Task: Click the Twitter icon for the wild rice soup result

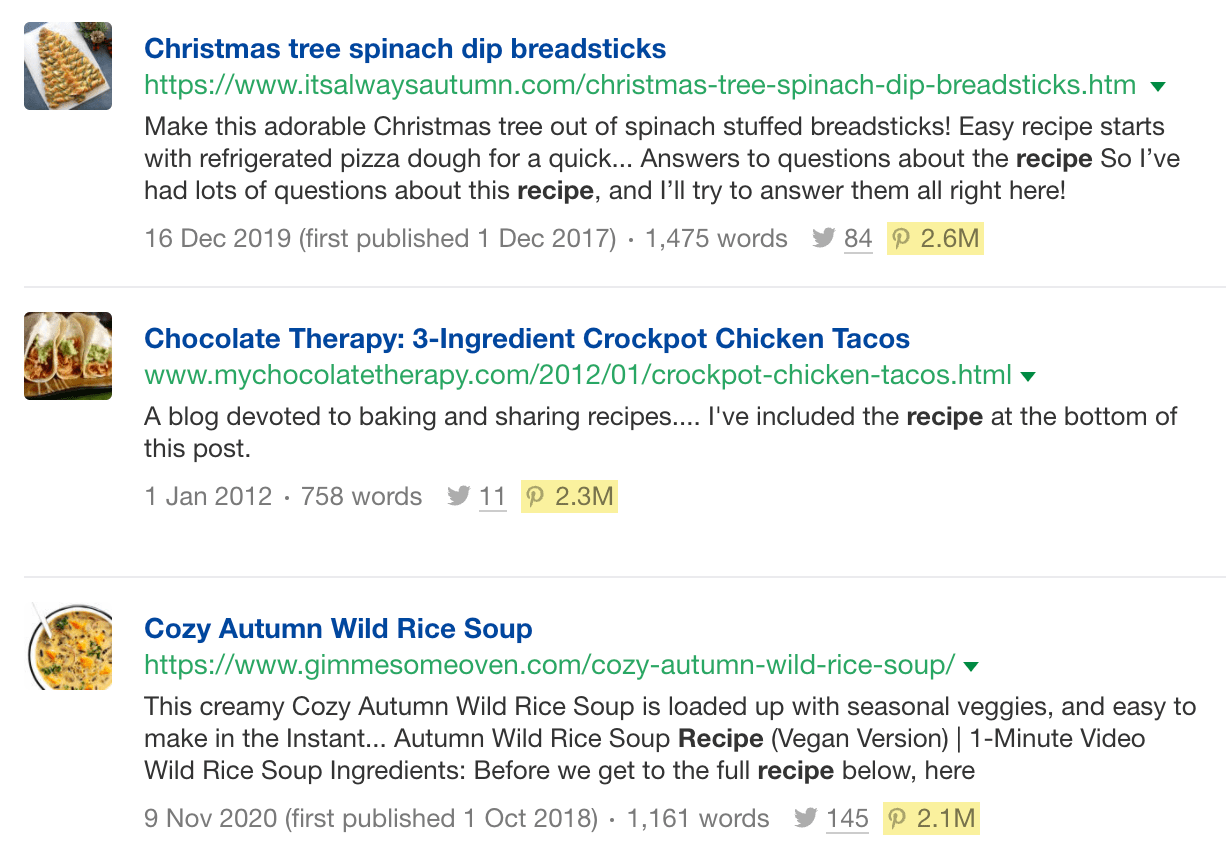Action: coord(806,817)
